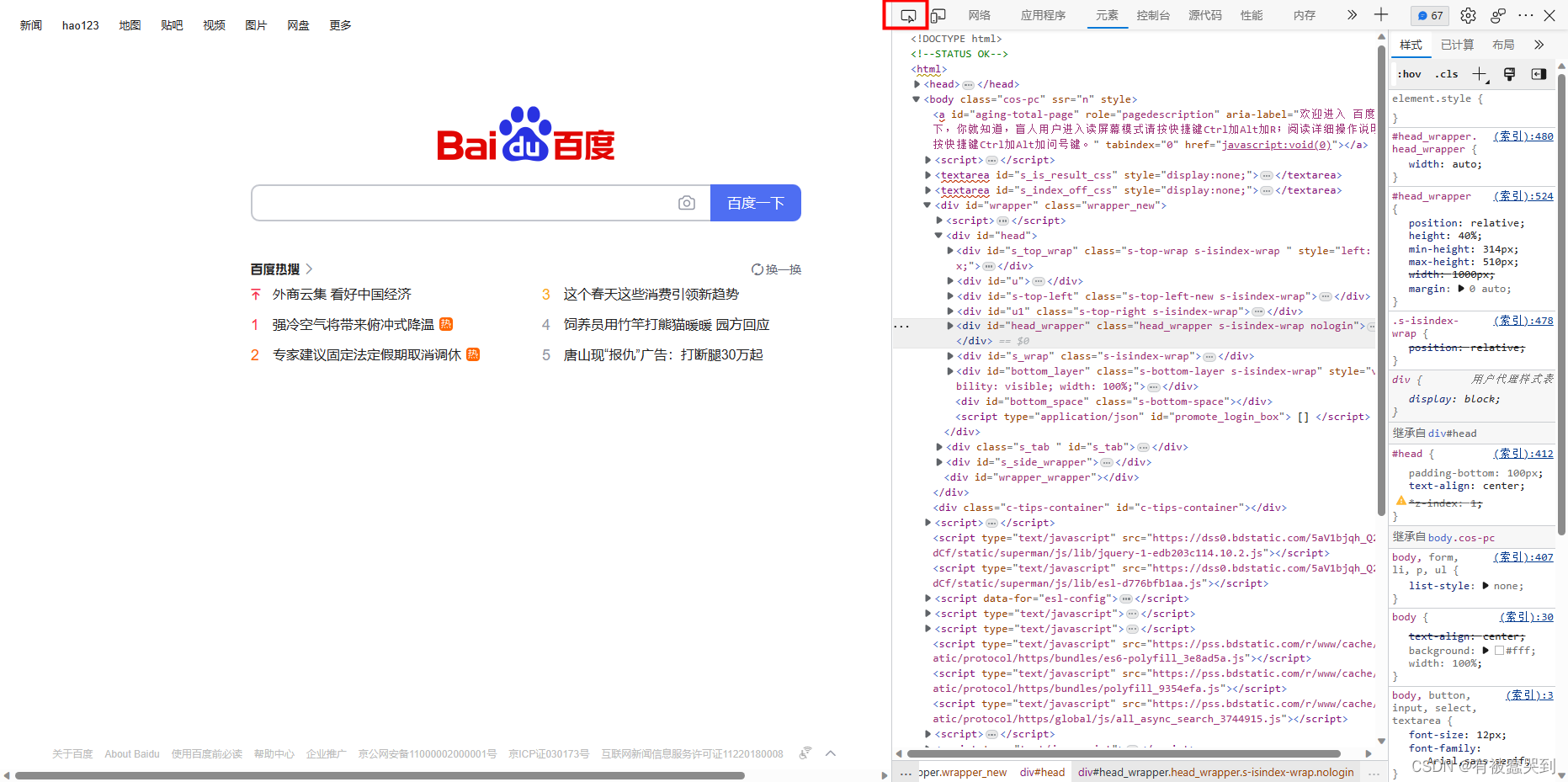Switch to 内存 DevTools tab

[x=1305, y=15]
